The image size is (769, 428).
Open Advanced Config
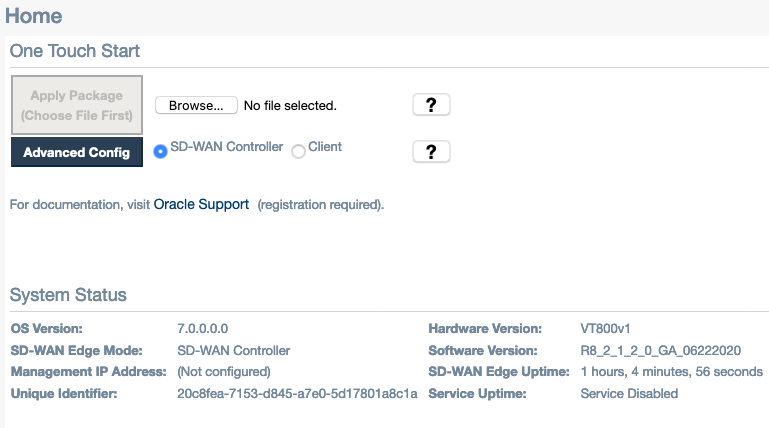tap(77, 152)
